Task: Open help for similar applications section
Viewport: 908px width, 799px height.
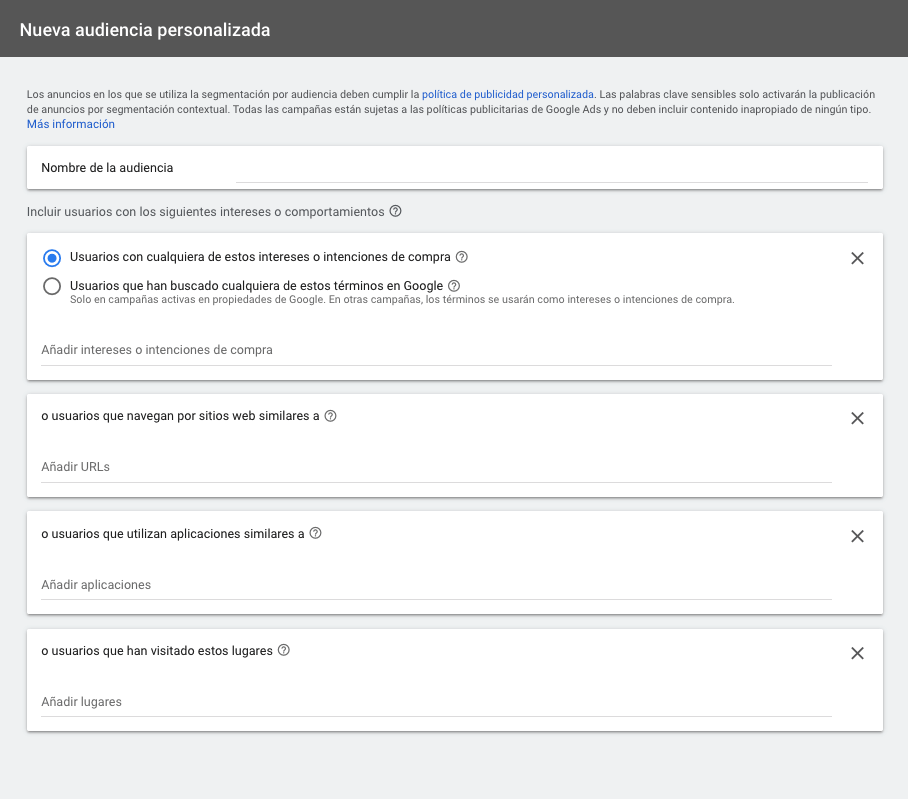Action: click(x=315, y=533)
